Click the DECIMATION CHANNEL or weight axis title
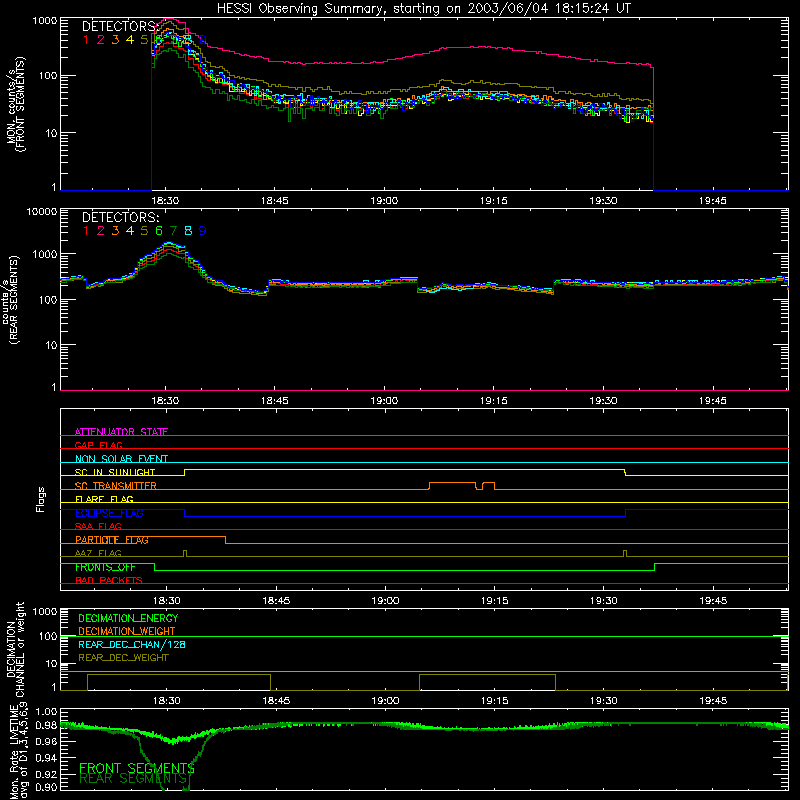This screenshot has height=800, width=800. [15, 650]
